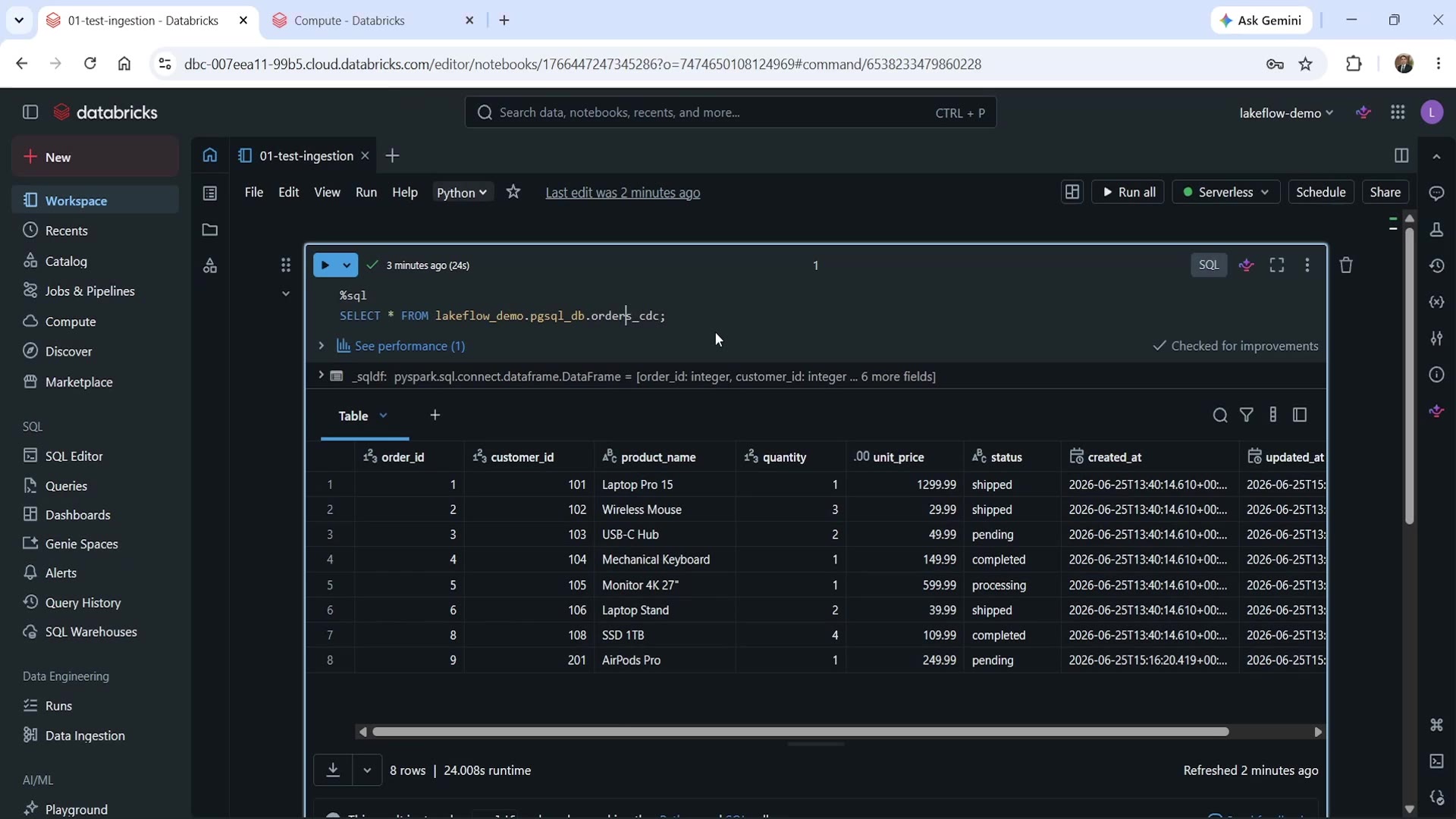Open the Help menu
1456x819 pixels.
tap(405, 193)
